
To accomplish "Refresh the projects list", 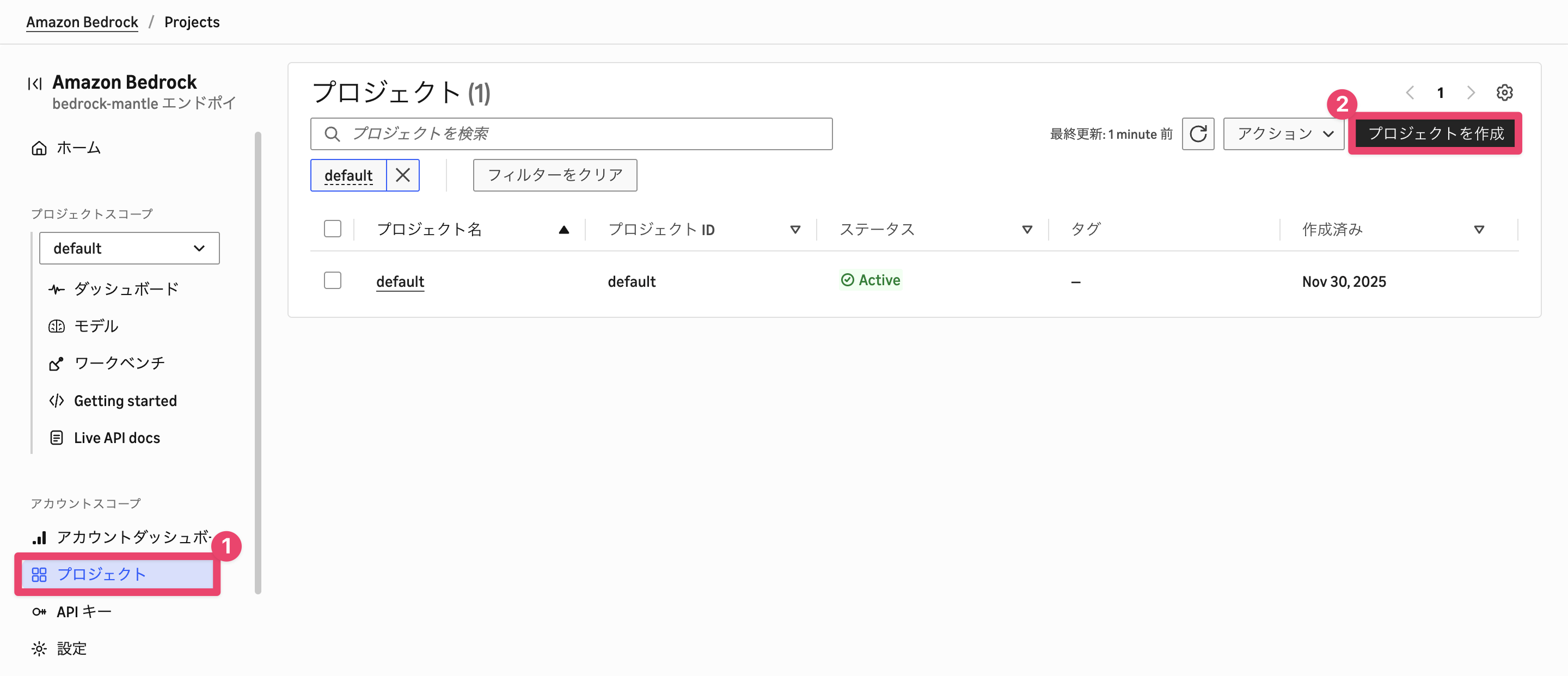I will click(x=1197, y=134).
